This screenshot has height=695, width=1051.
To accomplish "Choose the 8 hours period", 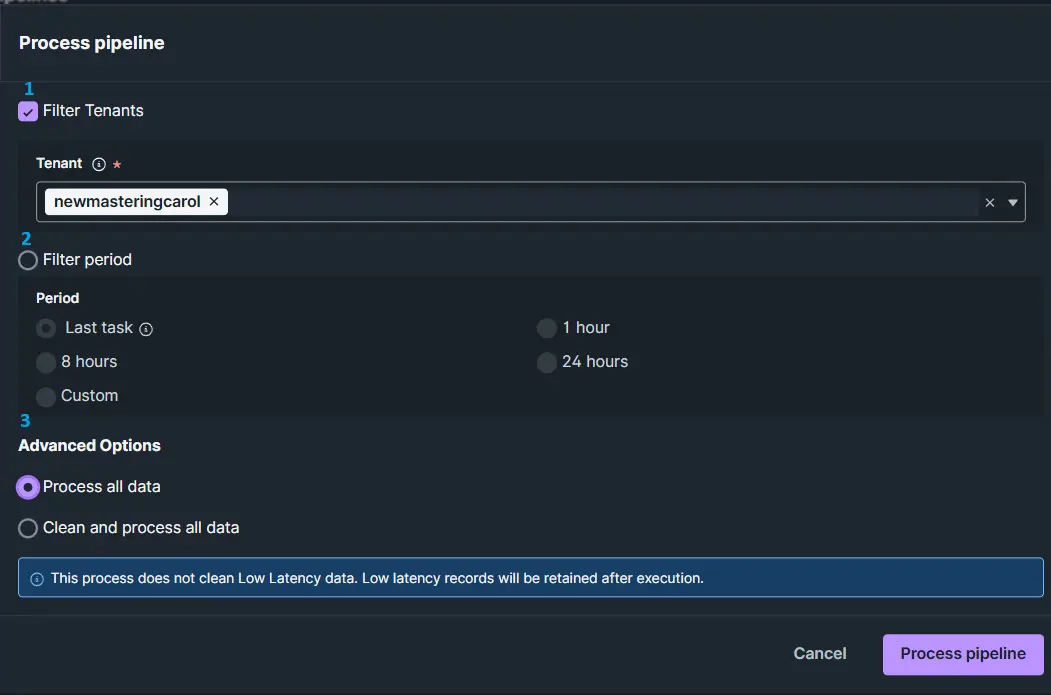I will coord(46,362).
